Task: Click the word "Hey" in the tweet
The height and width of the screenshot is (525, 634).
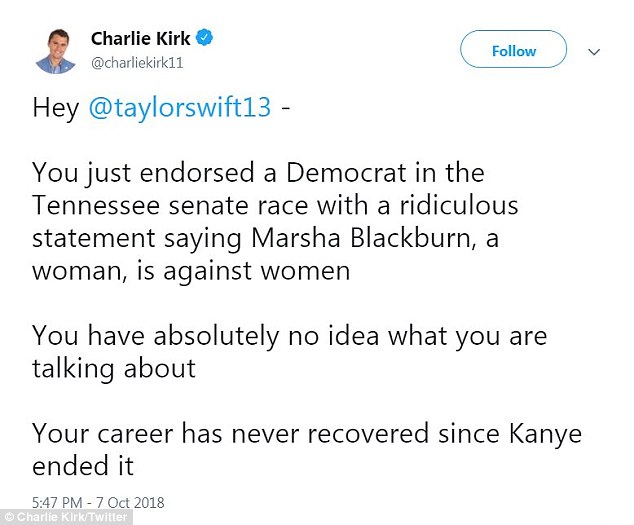Action: pos(55,108)
